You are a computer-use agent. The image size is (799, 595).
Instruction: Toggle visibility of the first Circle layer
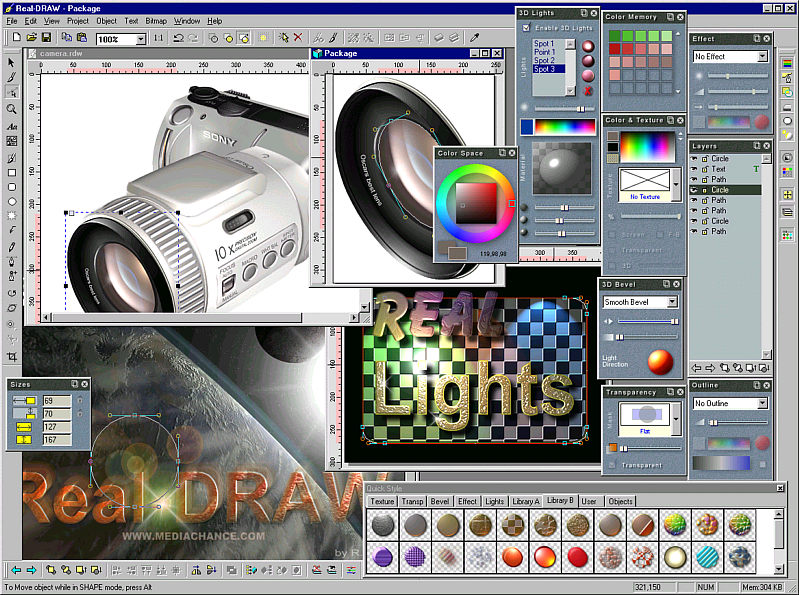click(x=694, y=158)
